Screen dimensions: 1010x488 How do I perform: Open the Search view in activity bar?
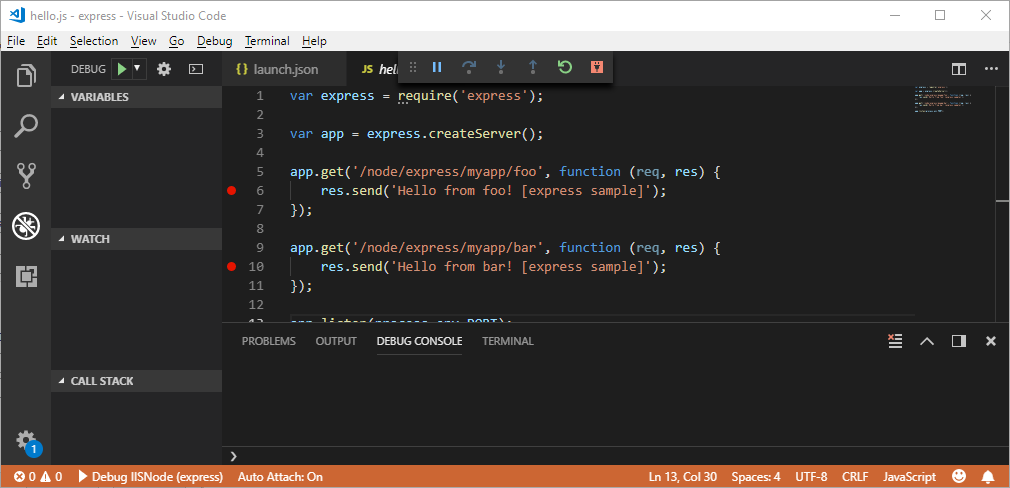[25, 126]
